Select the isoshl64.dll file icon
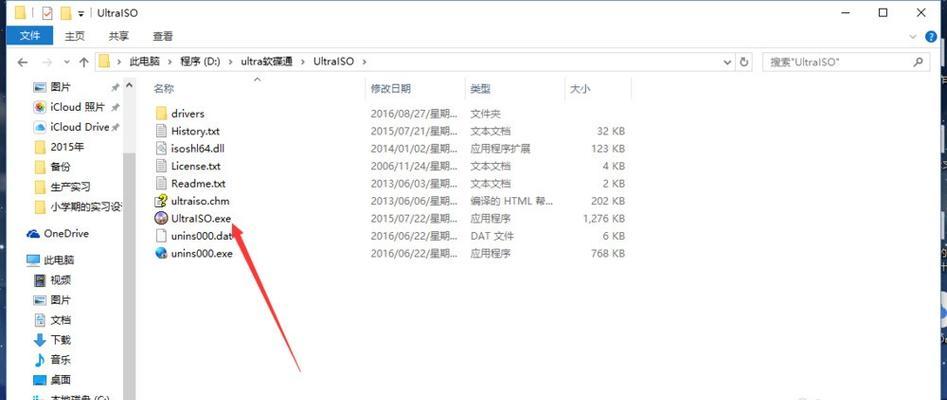This screenshot has height=400, width=947. click(x=161, y=149)
